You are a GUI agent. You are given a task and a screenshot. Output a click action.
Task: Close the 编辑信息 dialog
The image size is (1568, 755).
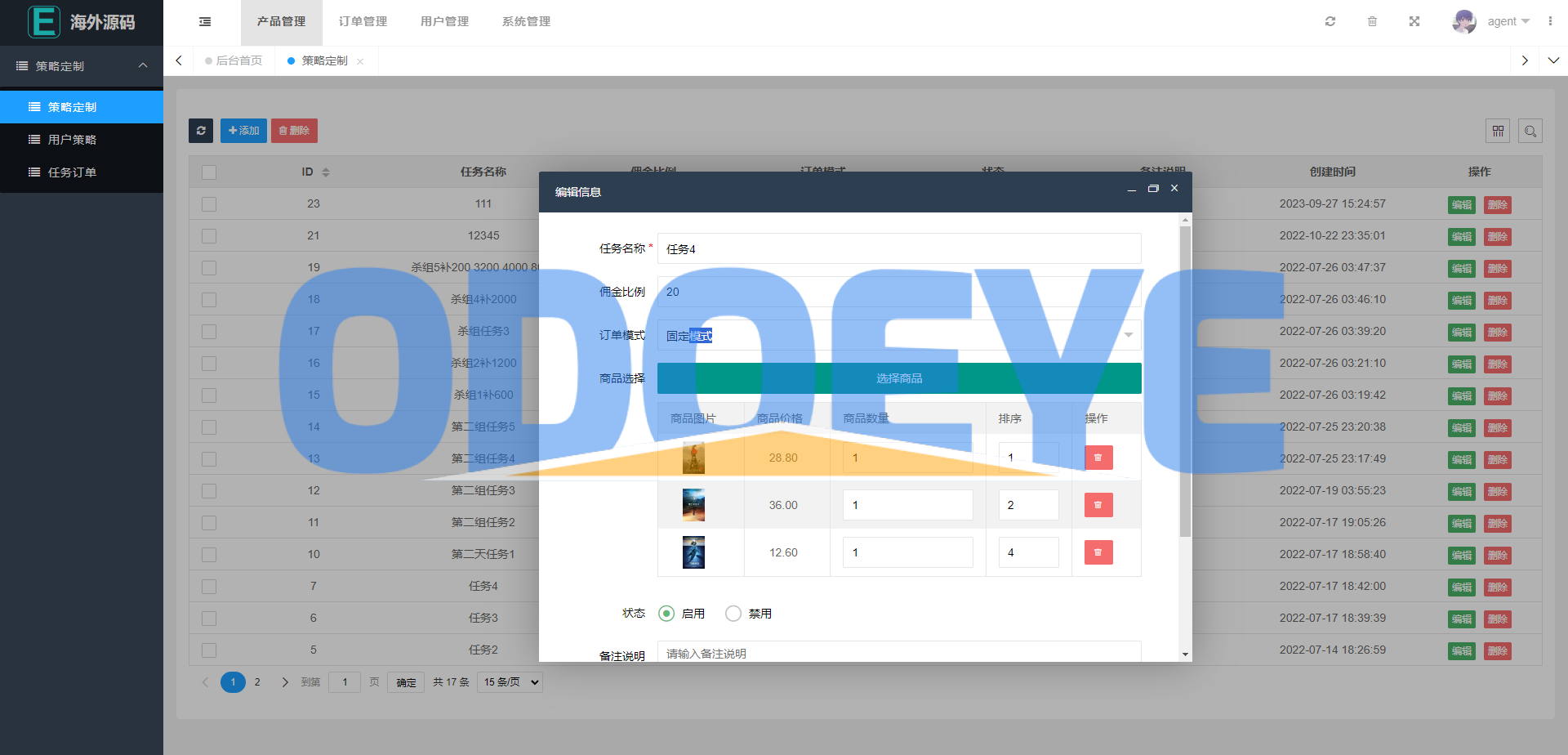(x=1174, y=189)
